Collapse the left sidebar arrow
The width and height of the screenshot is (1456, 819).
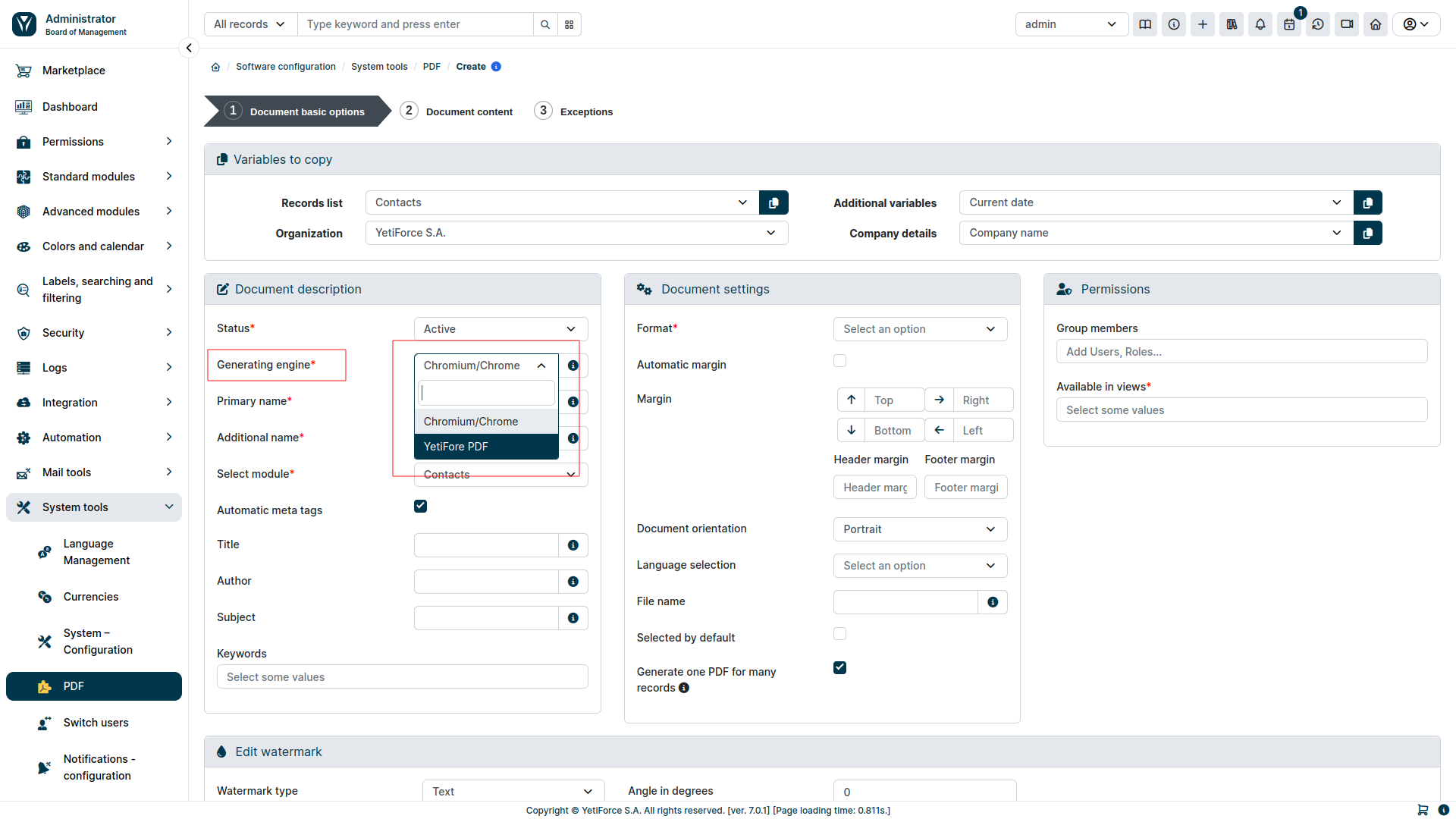189,48
